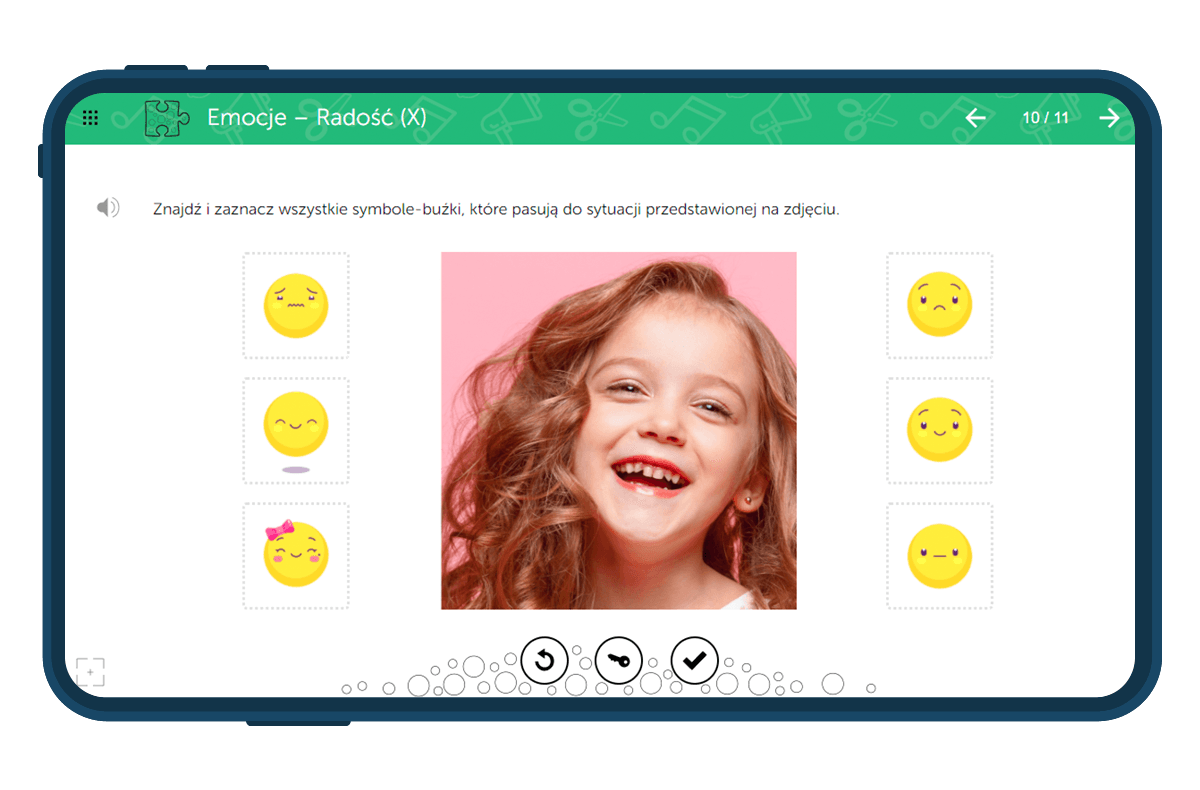Select the worried wavy-mouth emoji

(x=296, y=306)
